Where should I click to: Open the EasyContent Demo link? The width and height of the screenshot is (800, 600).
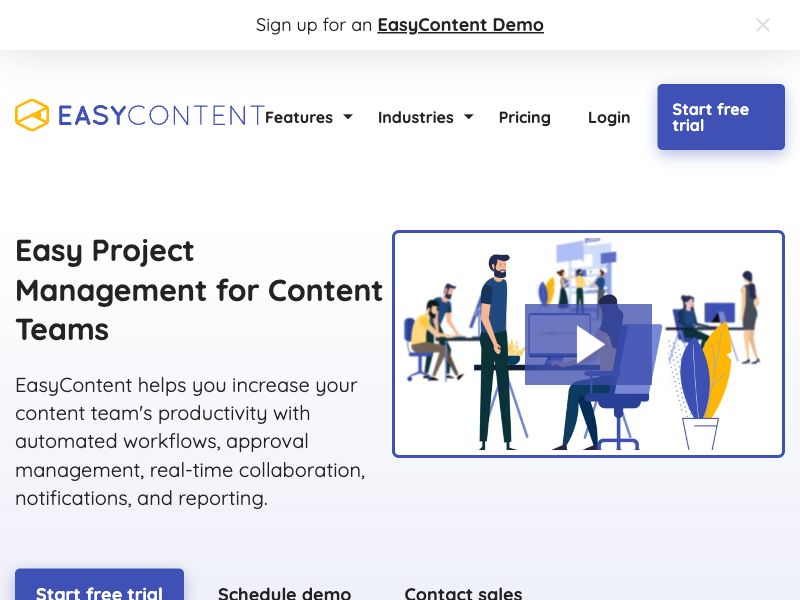pos(460,25)
